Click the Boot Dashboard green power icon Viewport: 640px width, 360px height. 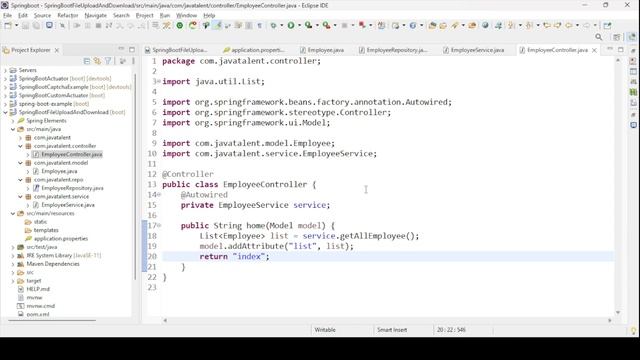180,25
